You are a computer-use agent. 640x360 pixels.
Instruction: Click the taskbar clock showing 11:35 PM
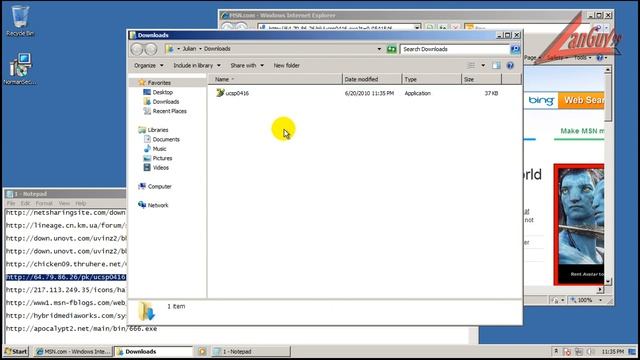click(x=613, y=351)
